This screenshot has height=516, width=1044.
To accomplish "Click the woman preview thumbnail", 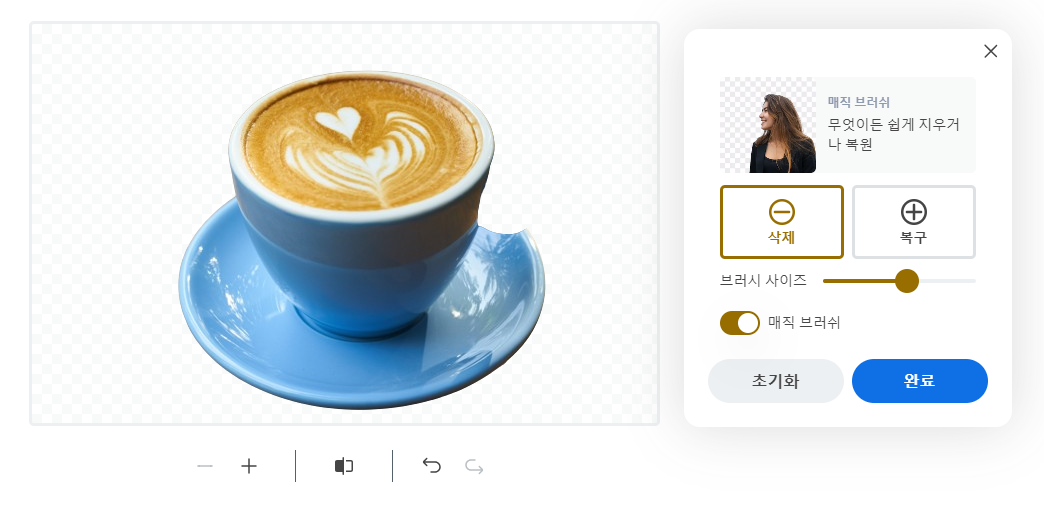I will point(768,125).
